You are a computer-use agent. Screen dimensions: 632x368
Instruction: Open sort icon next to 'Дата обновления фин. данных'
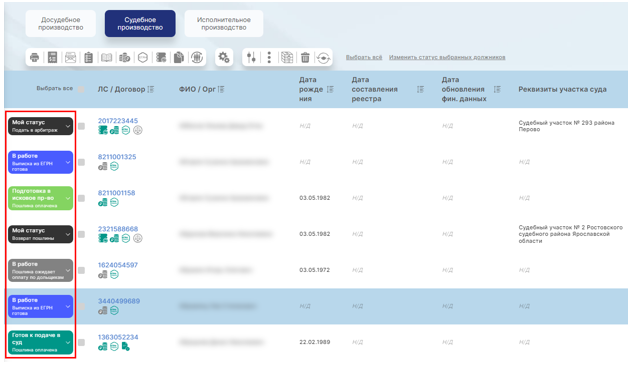click(x=497, y=89)
